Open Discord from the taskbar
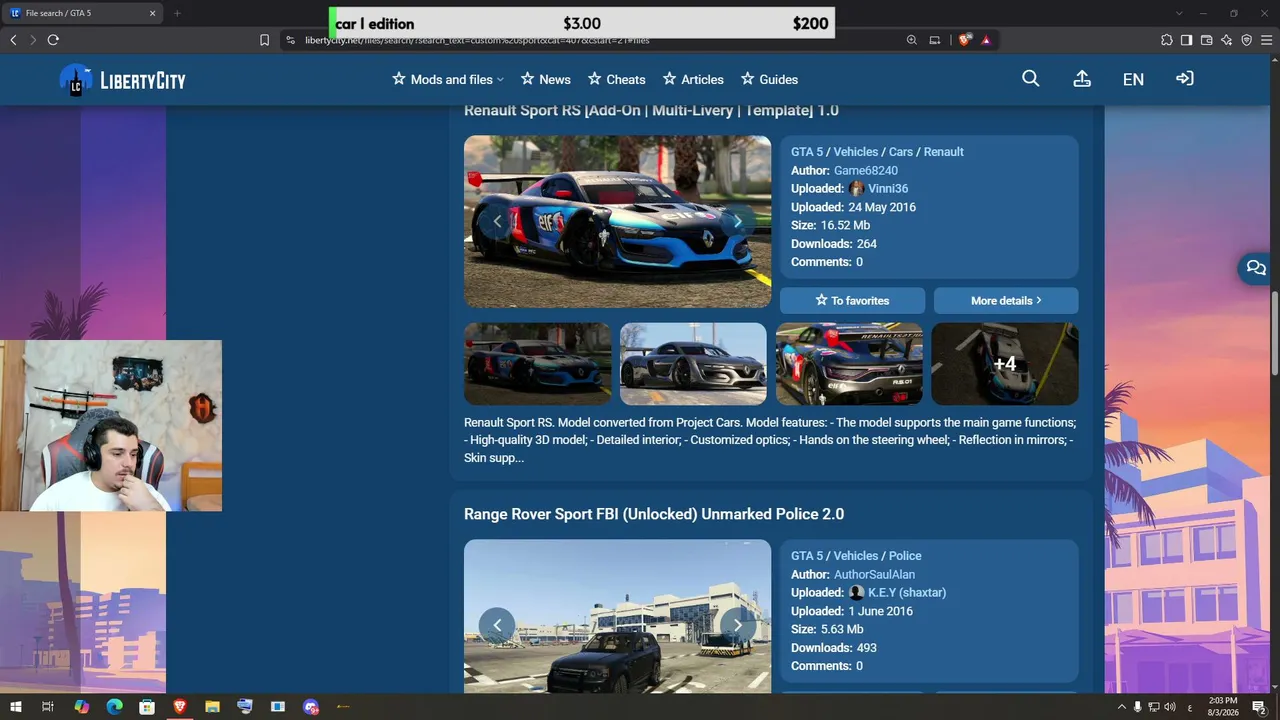 tap(311, 707)
